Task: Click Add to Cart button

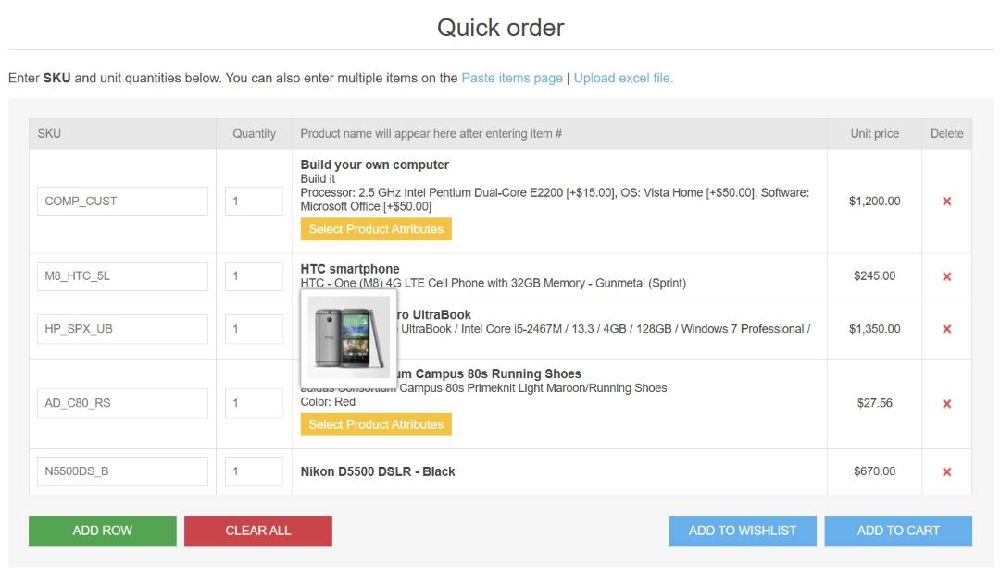Action: [897, 531]
